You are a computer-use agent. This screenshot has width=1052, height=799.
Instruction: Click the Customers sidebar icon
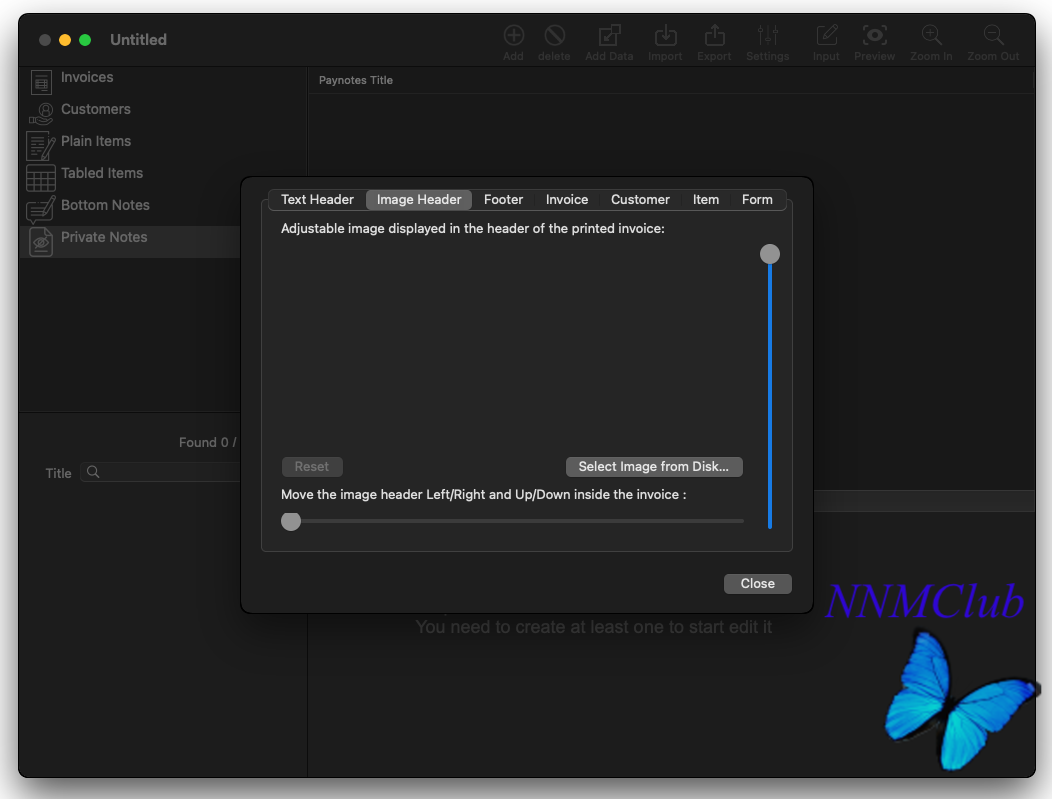click(x=41, y=114)
